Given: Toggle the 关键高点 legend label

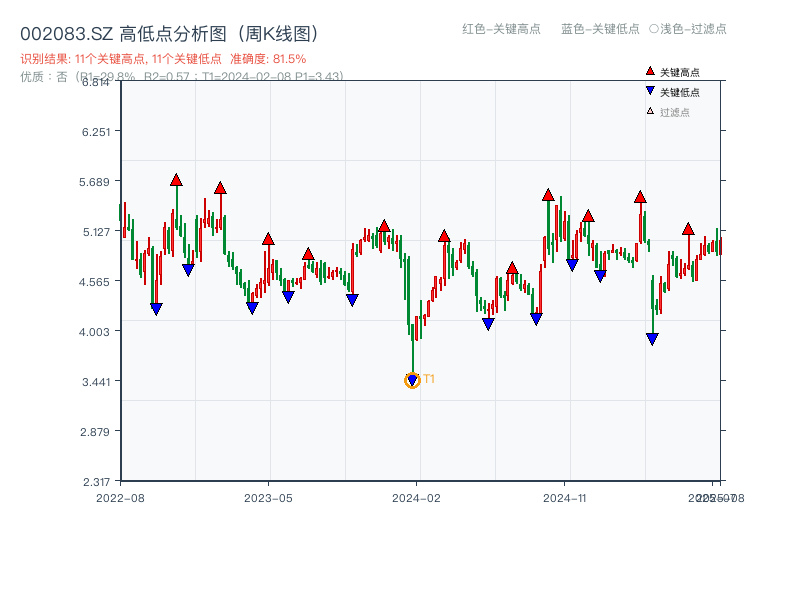Looking at the screenshot, I should pos(680,72).
